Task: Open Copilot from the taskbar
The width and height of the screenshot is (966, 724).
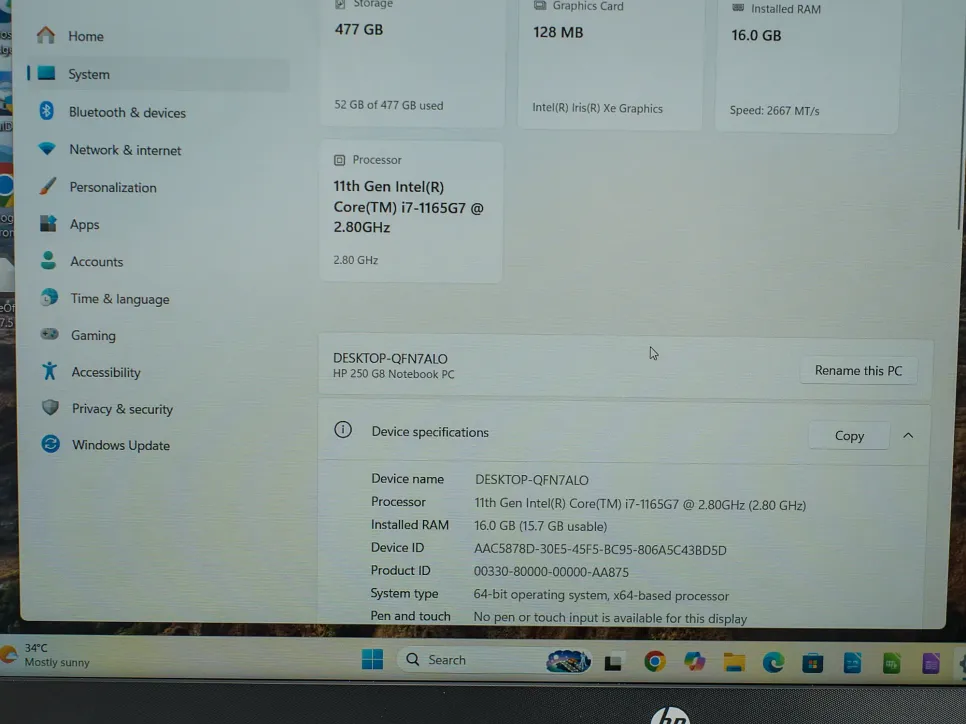Action: 694,662
